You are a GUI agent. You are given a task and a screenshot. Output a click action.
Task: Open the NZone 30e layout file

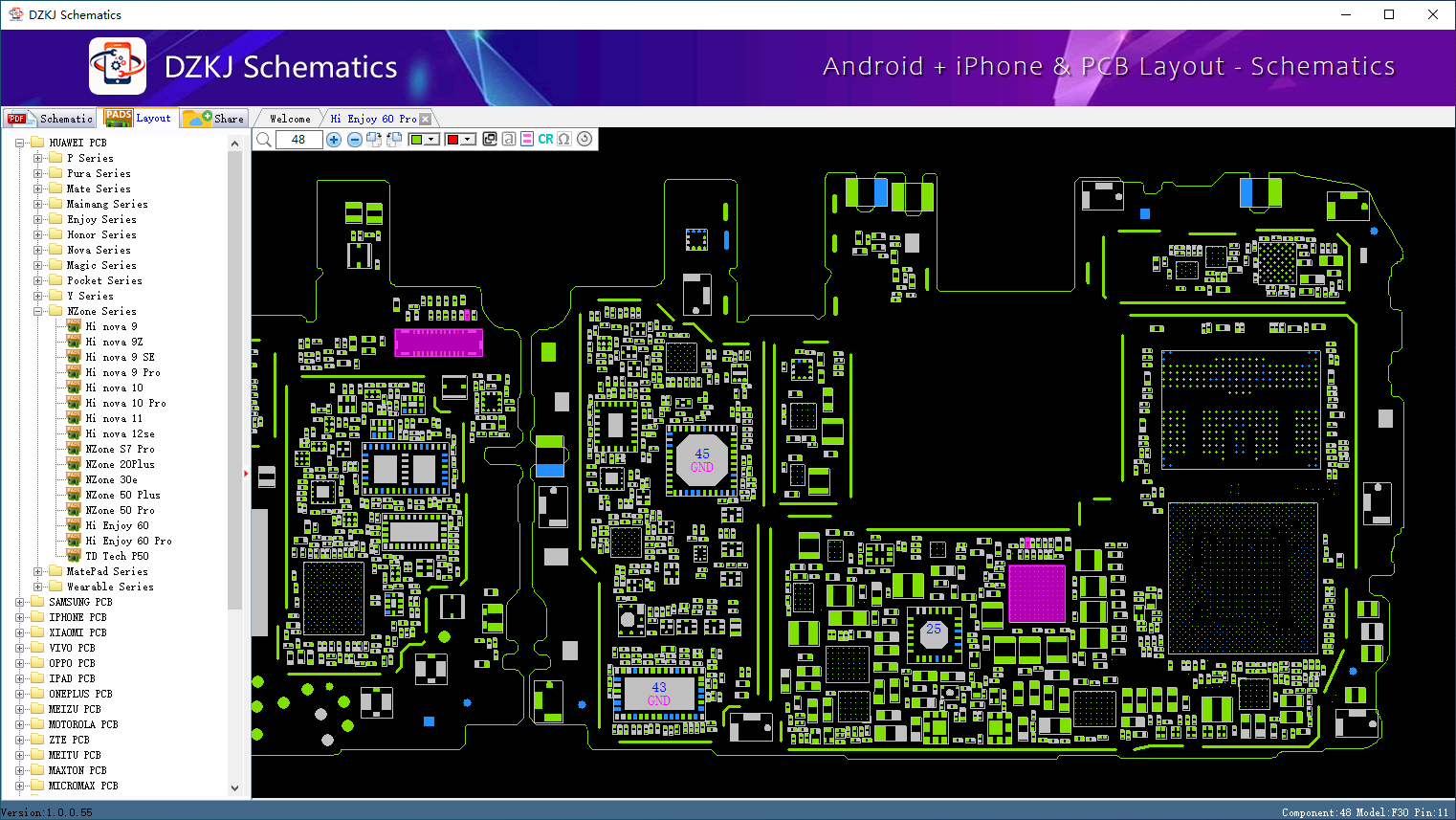coord(111,479)
